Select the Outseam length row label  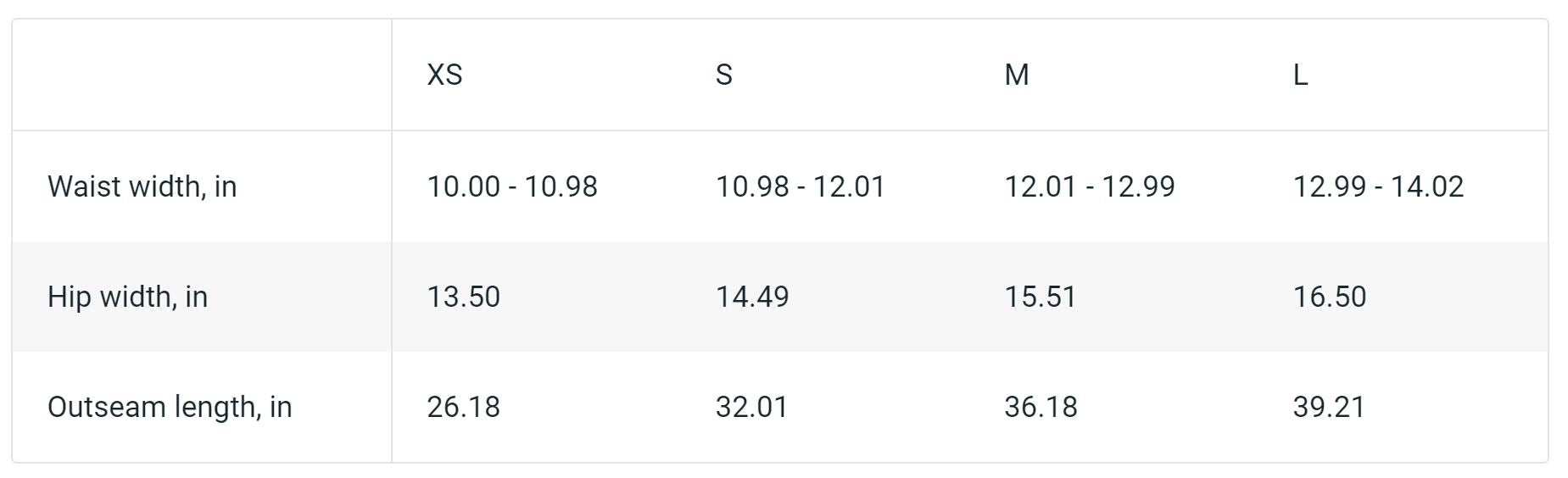tap(170, 407)
